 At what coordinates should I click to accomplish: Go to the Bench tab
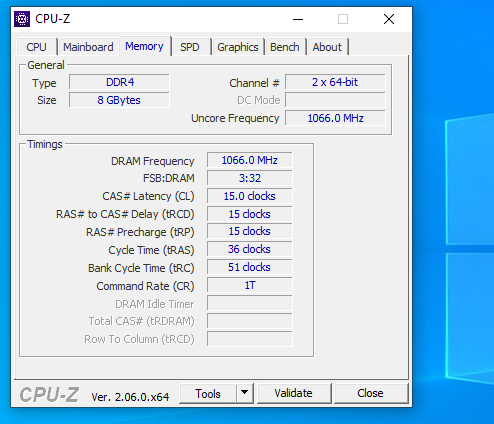point(285,47)
